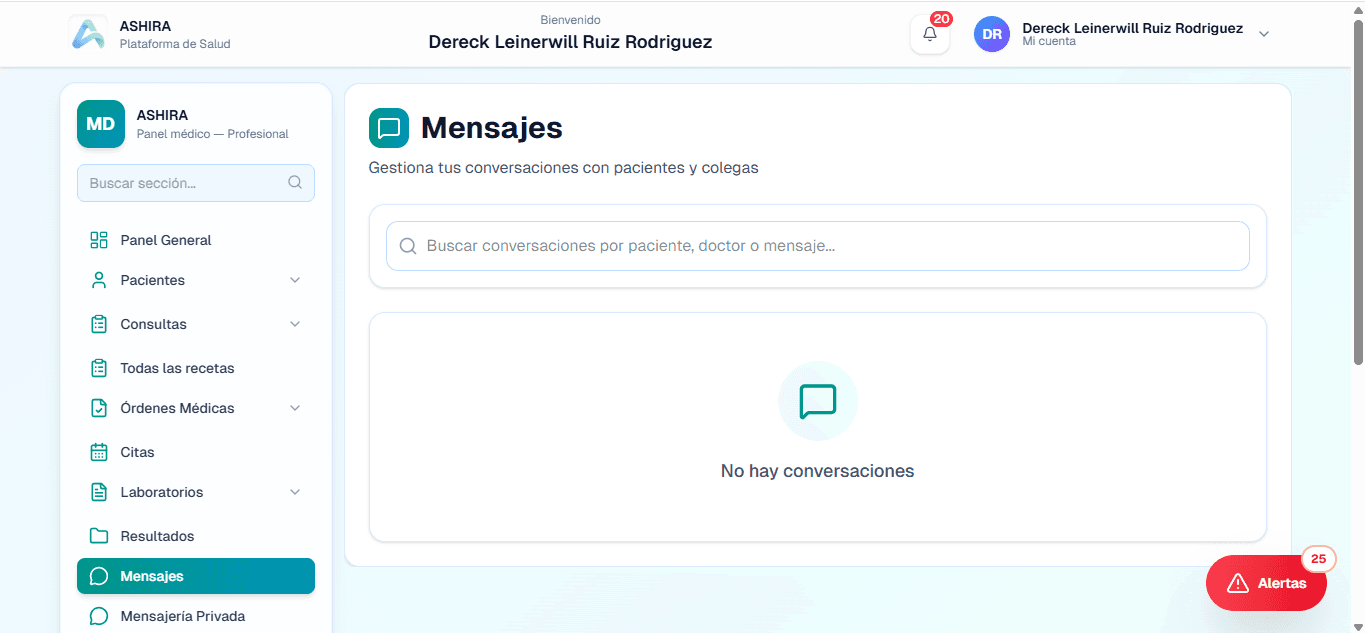Screen dimensions: 1365x633
Task: Expand the Consultas section
Action: (x=294, y=324)
